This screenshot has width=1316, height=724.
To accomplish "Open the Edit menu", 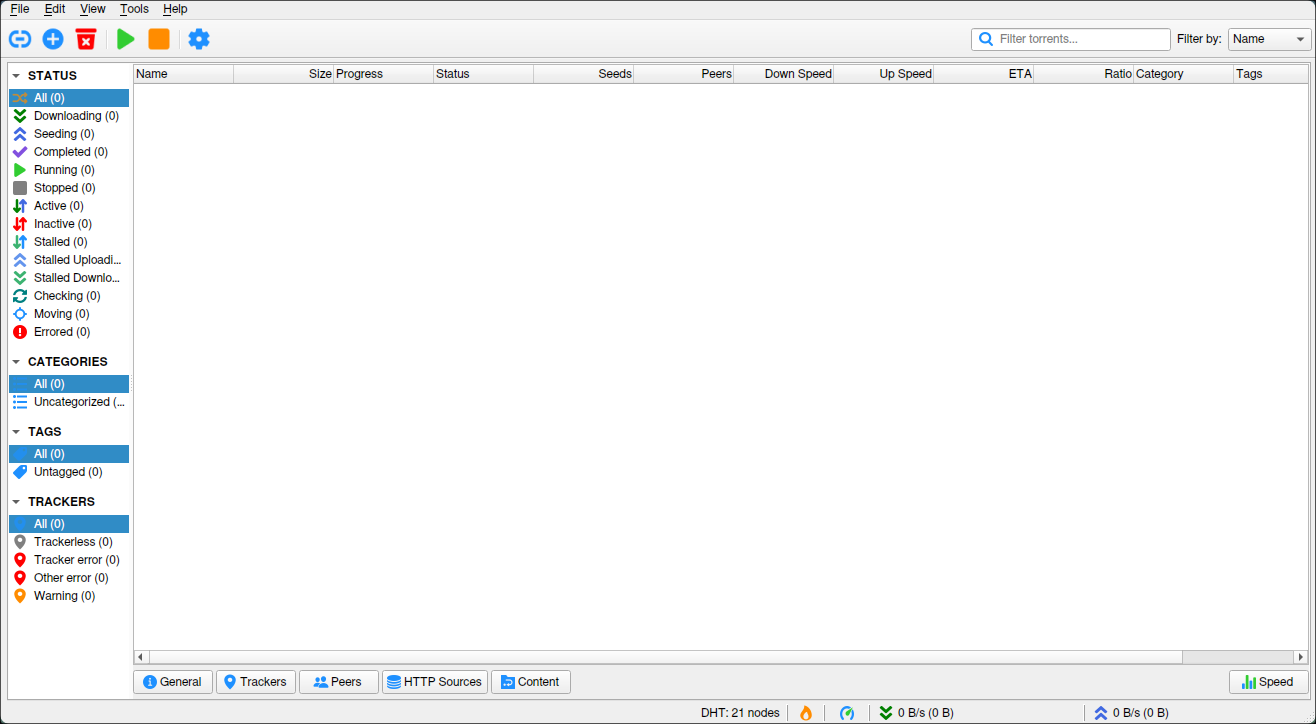I will click(55, 9).
